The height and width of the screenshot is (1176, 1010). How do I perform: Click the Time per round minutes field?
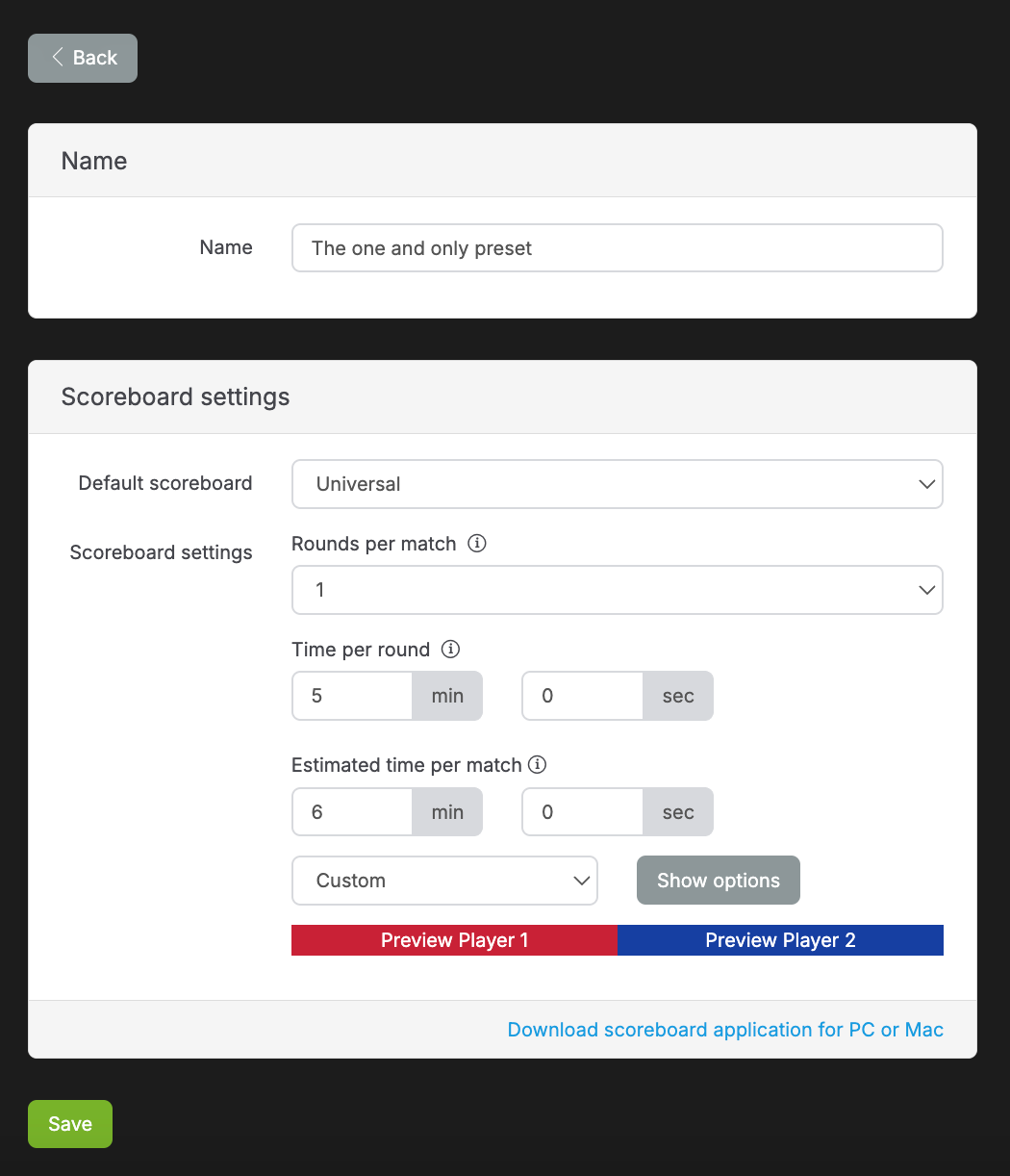(353, 696)
